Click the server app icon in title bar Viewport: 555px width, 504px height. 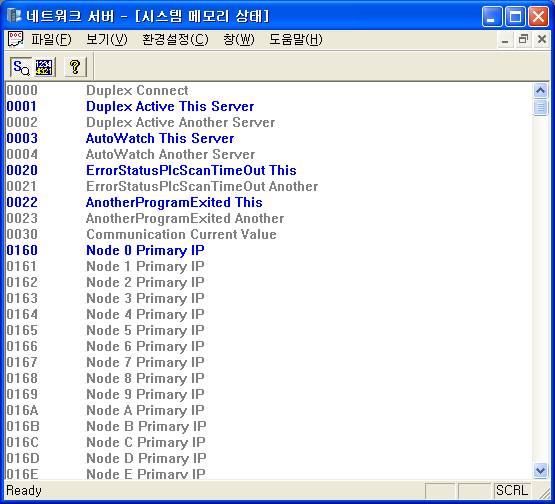point(14,16)
